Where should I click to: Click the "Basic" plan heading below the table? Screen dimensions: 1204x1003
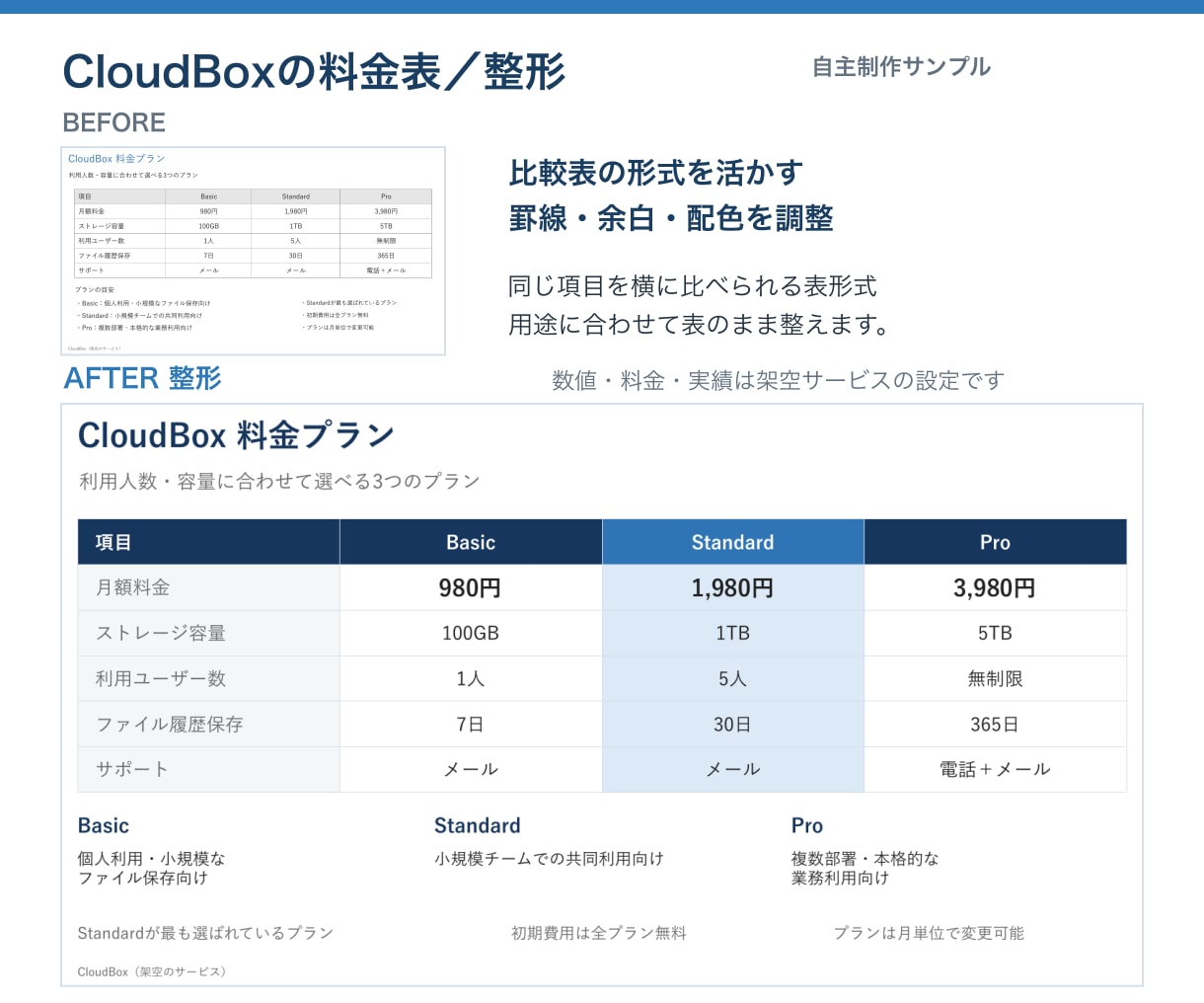104,825
